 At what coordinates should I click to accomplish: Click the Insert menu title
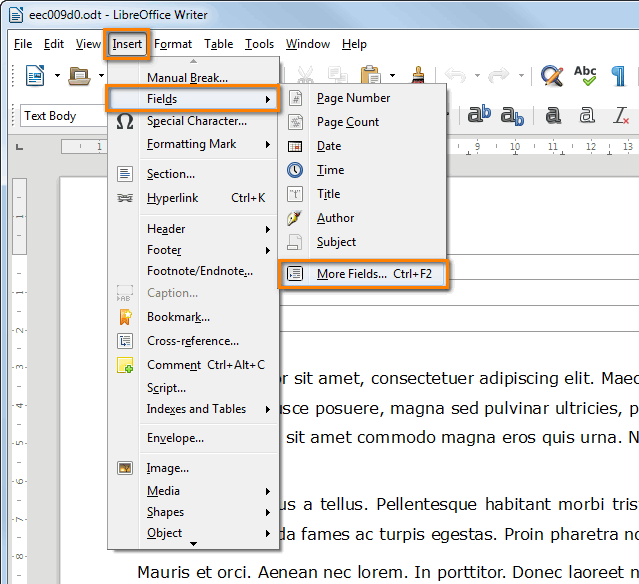127,44
